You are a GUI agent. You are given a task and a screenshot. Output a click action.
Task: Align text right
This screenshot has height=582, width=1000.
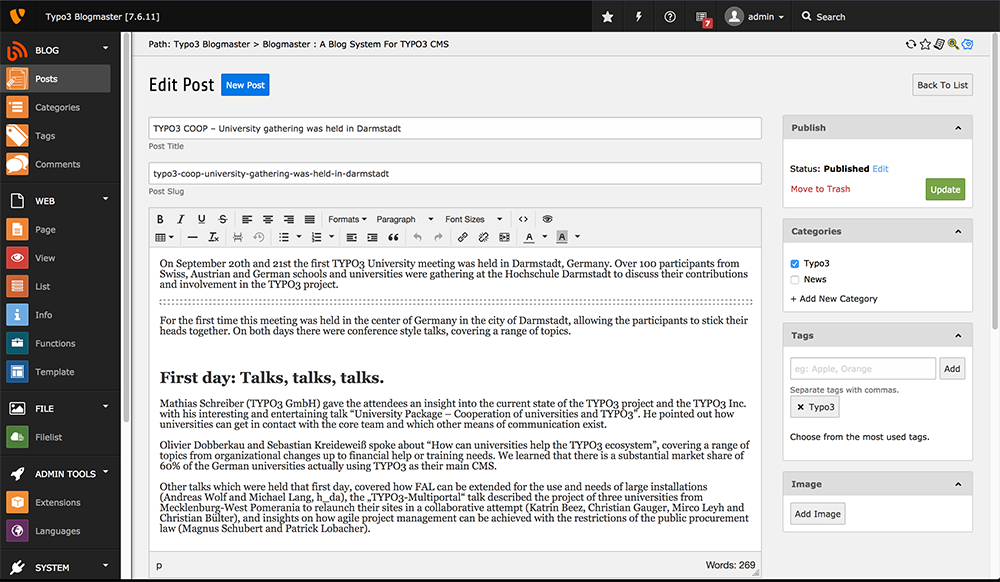click(289, 219)
